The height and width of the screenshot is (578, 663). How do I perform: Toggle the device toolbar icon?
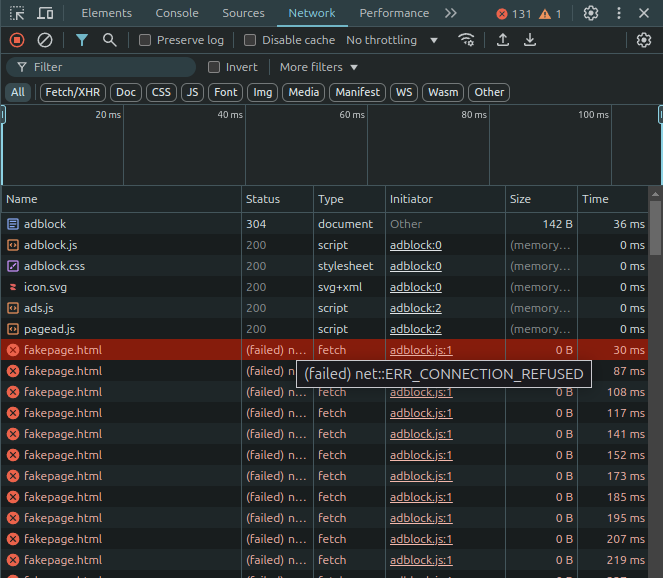(x=45, y=14)
